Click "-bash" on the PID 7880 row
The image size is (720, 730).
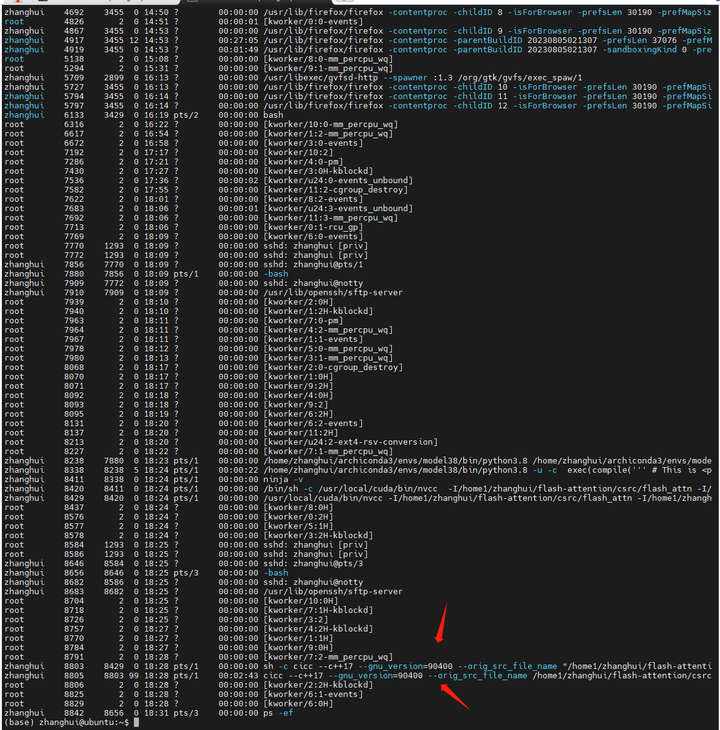pyautogui.click(x=276, y=274)
